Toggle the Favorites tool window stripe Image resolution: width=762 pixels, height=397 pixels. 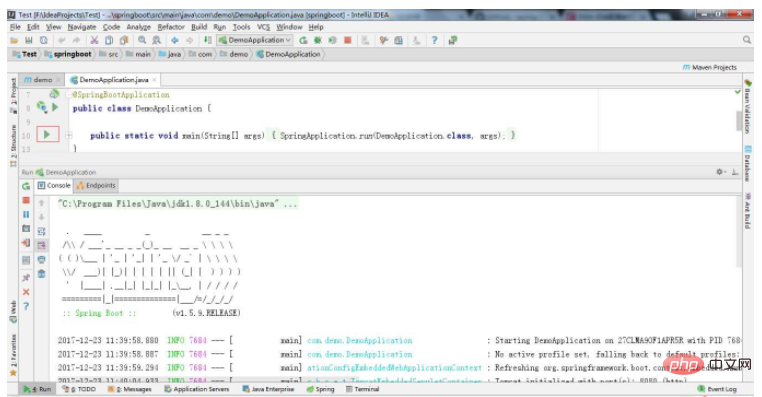[x=13, y=356]
